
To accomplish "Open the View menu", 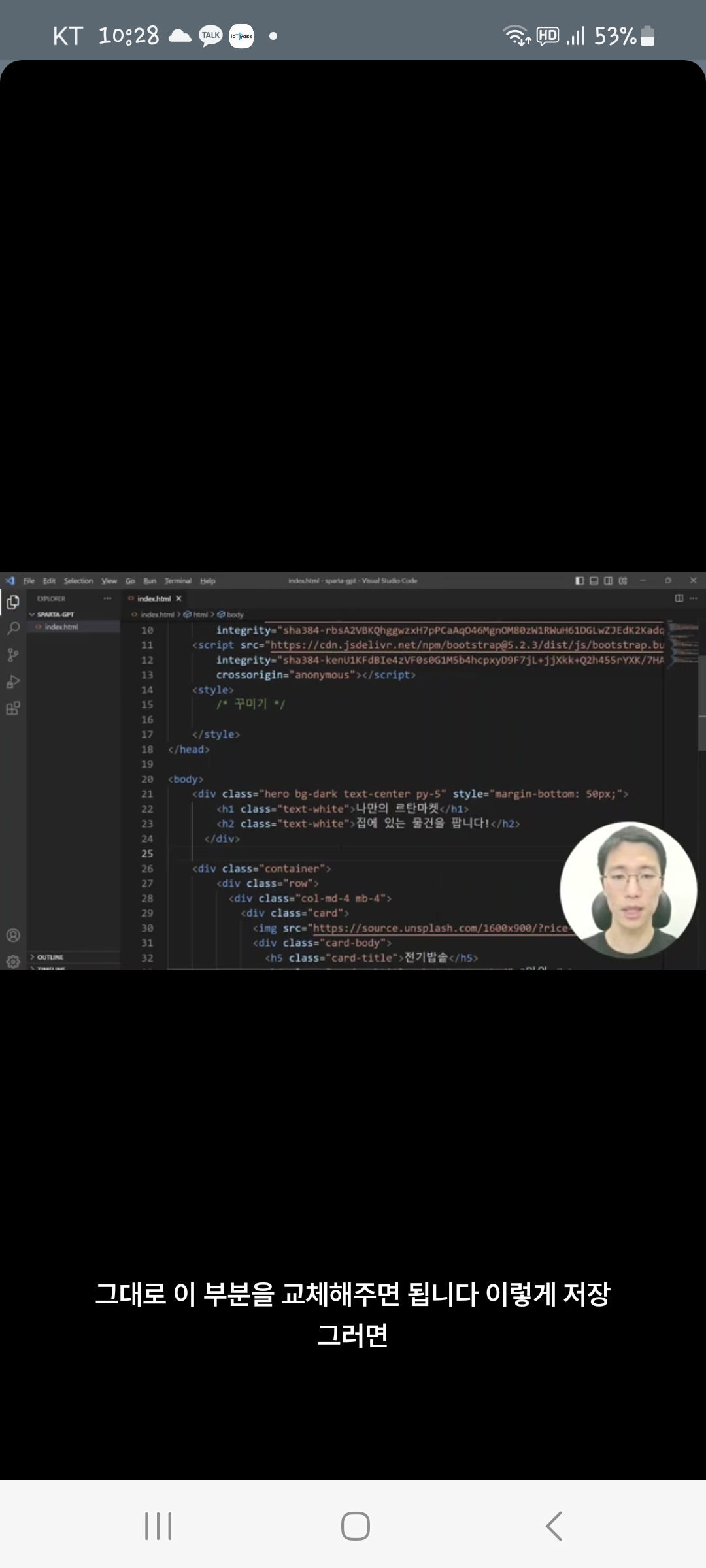I will 109,581.
